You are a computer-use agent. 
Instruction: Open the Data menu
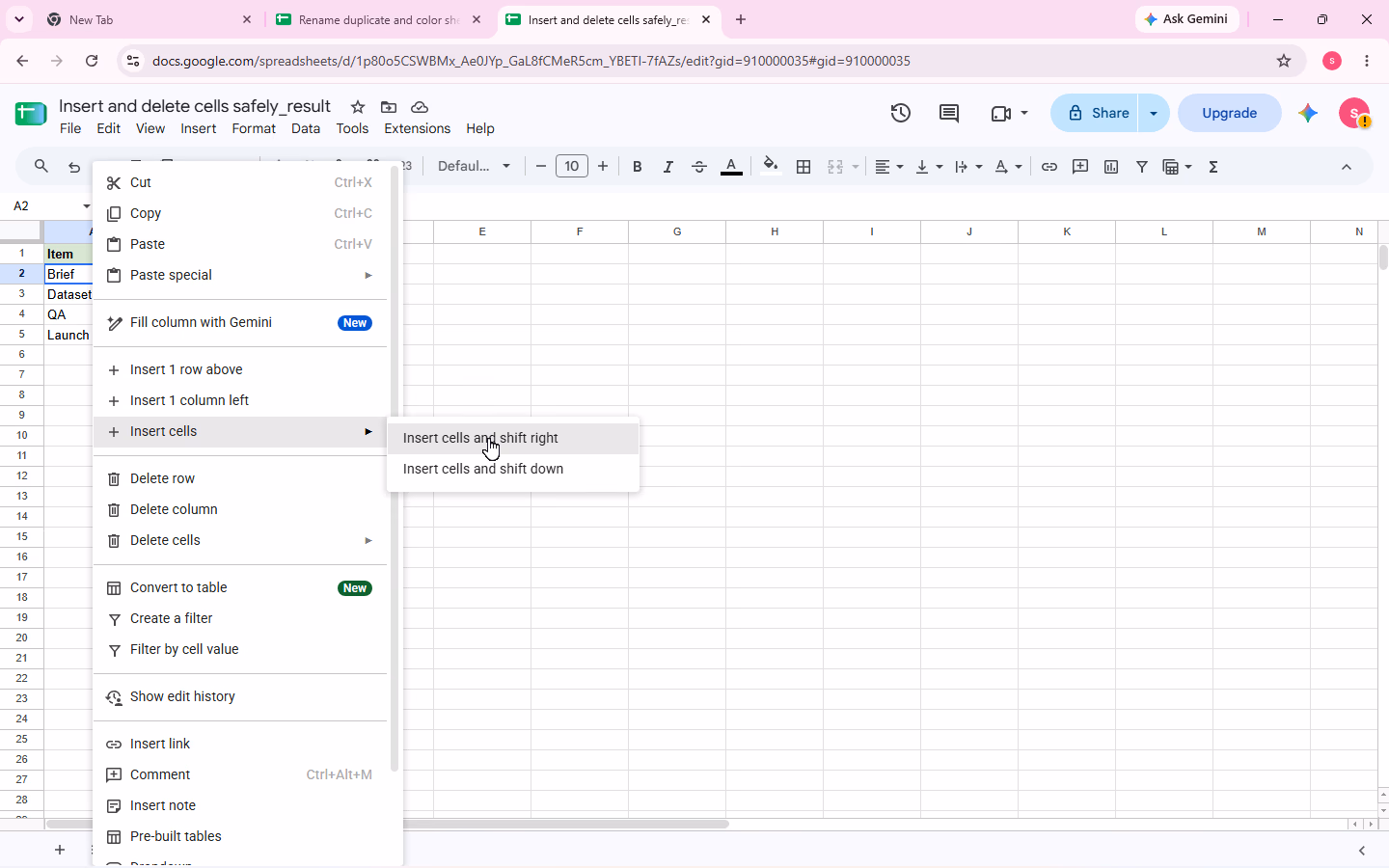[306, 128]
